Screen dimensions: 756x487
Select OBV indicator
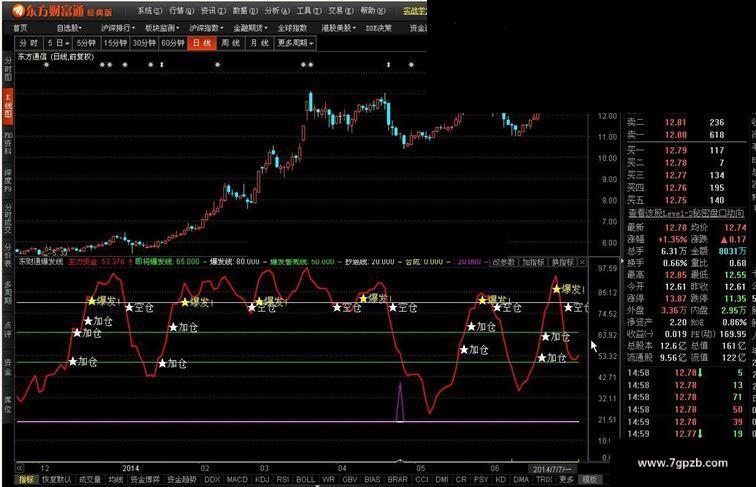tap(350, 479)
